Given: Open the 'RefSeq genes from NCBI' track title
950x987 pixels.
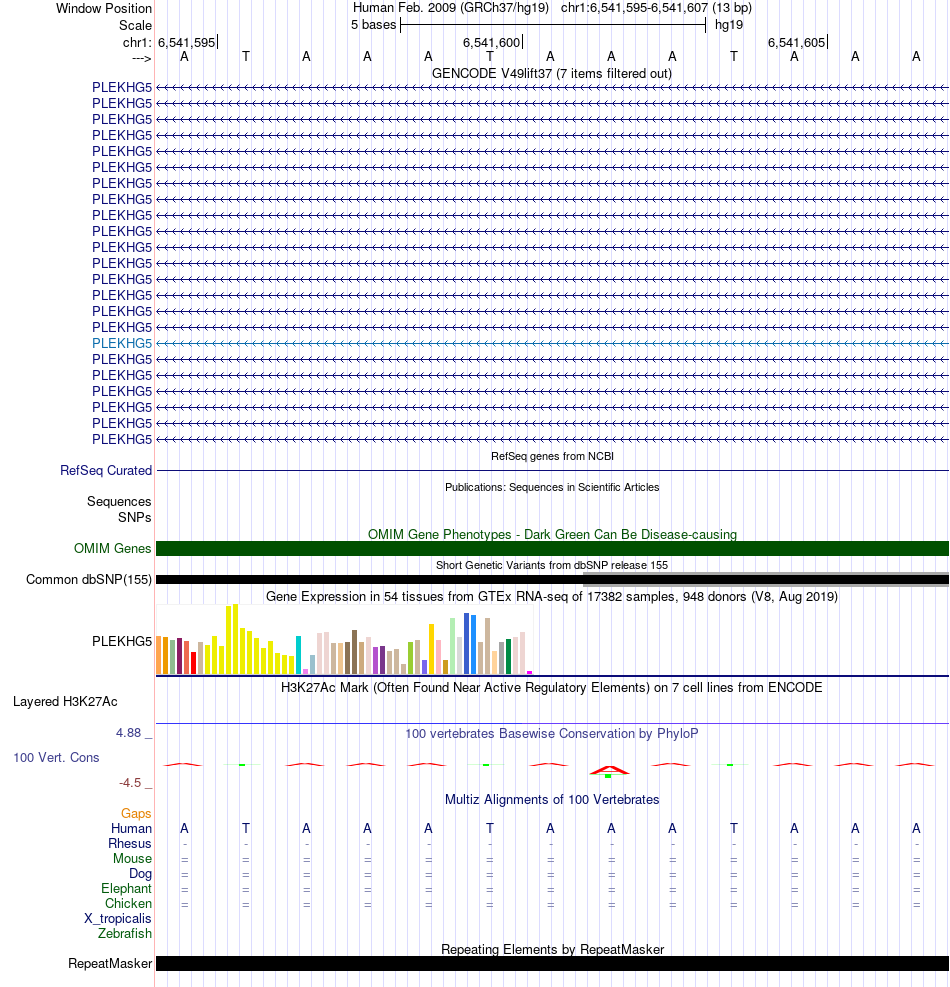Looking at the screenshot, I should tap(552, 456).
